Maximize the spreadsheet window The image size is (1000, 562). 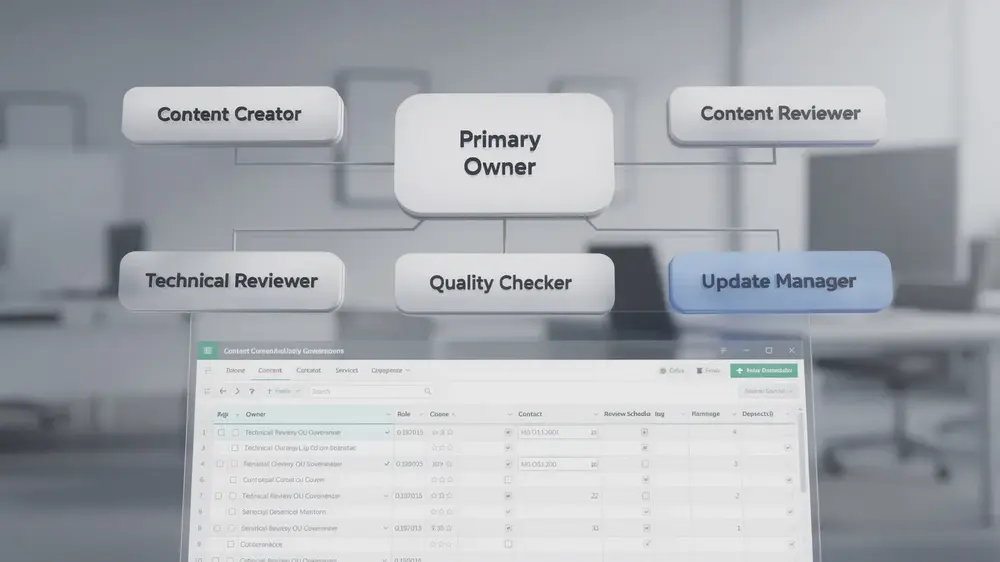768,350
